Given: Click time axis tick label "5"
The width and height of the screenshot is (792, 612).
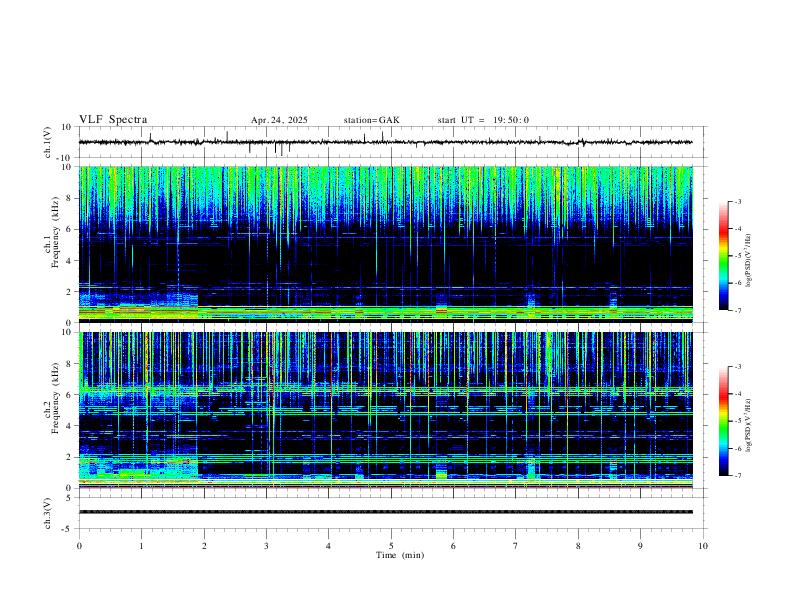Looking at the screenshot, I should [x=391, y=546].
